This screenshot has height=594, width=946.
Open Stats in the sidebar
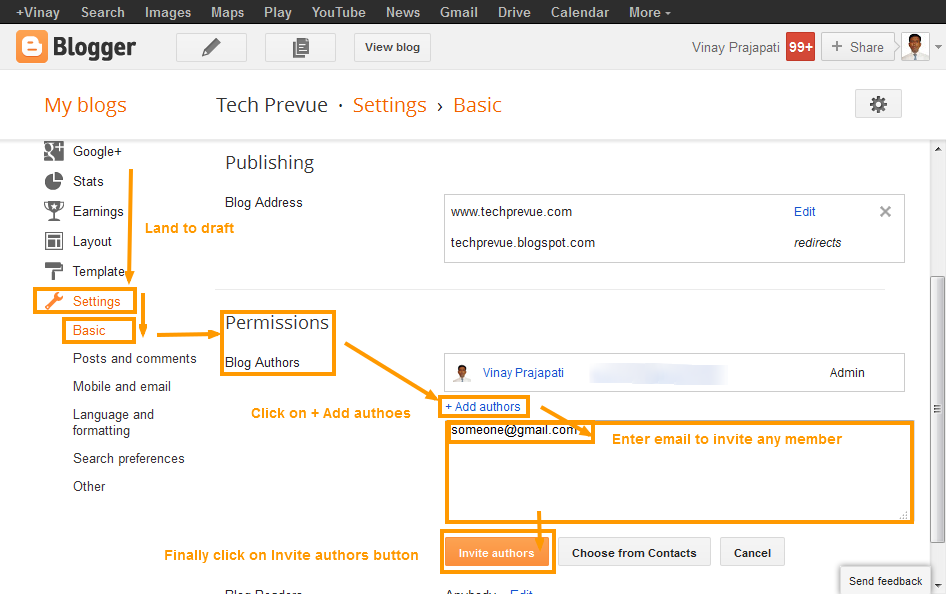point(88,182)
